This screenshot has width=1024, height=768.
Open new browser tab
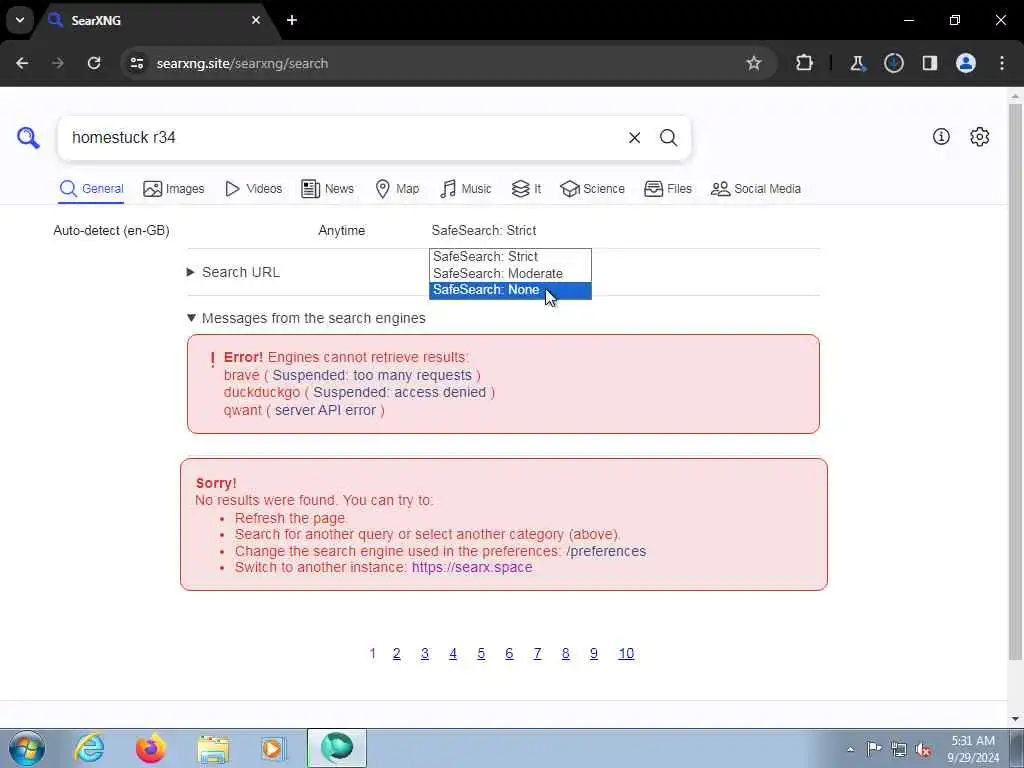(x=292, y=20)
